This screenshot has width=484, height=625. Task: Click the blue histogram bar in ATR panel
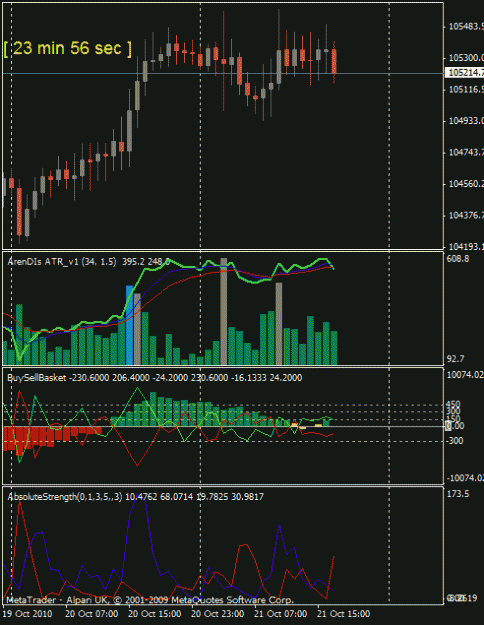(129, 325)
